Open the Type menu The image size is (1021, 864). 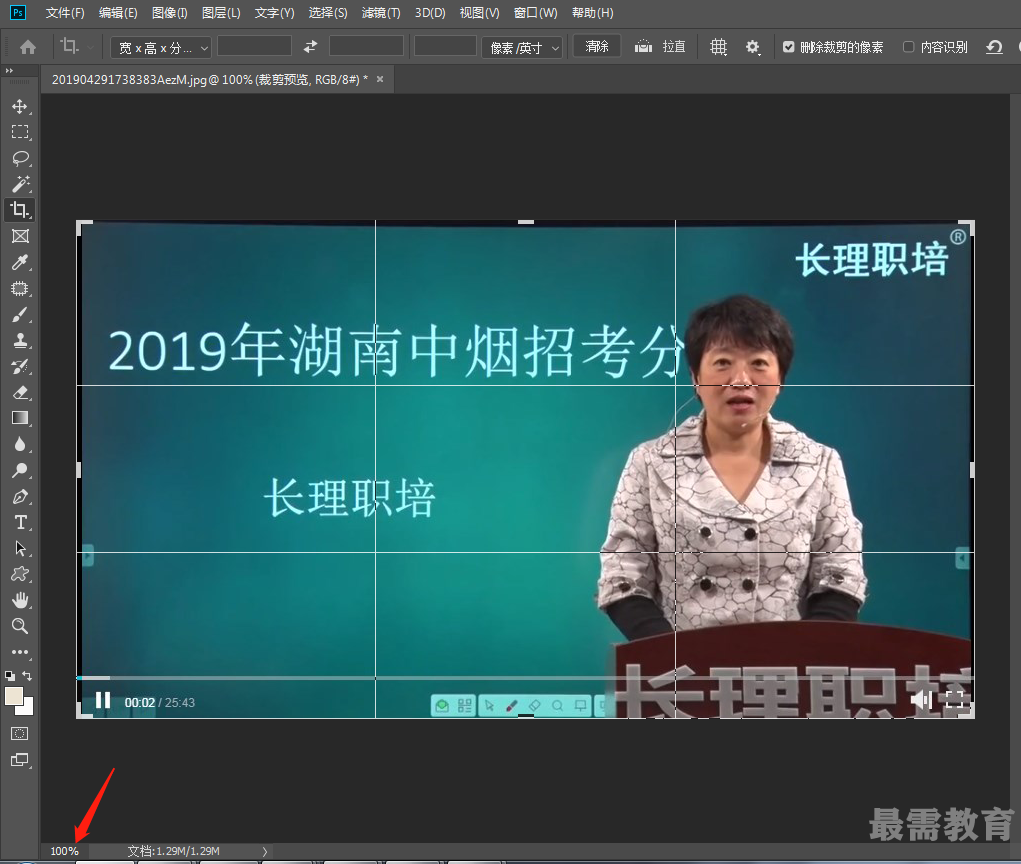coord(274,13)
